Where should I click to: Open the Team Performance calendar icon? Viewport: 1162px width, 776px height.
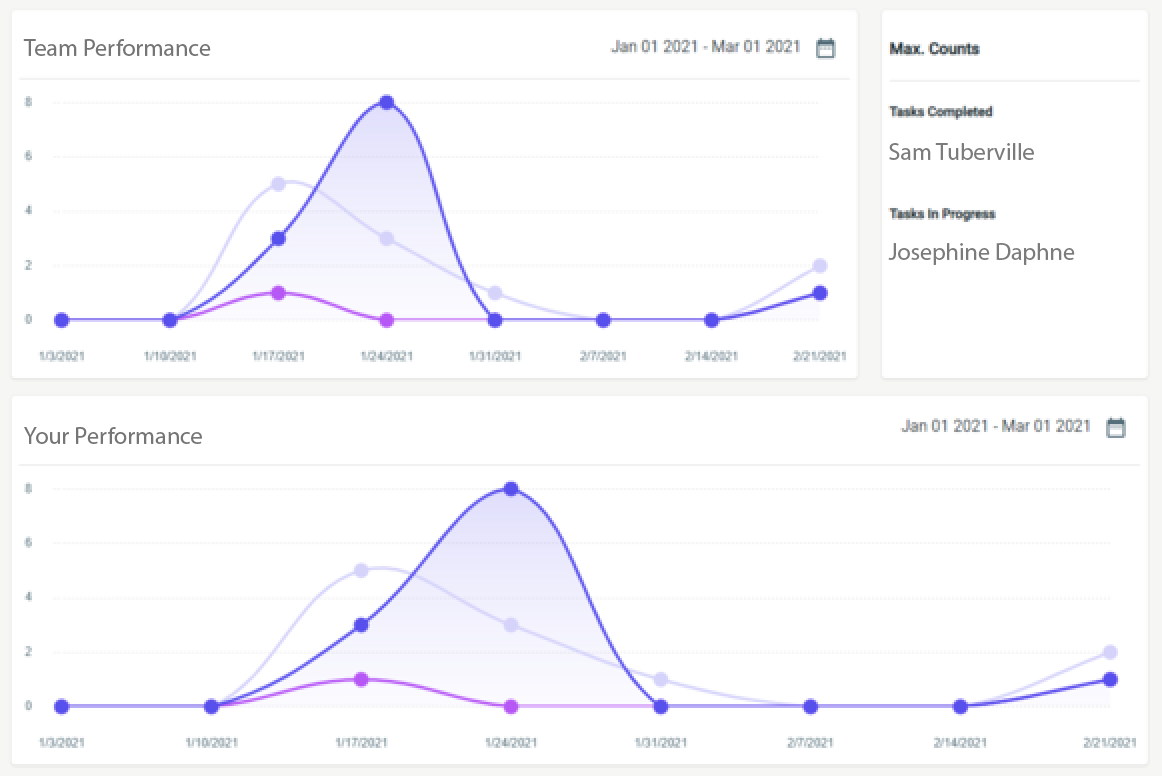coord(826,47)
